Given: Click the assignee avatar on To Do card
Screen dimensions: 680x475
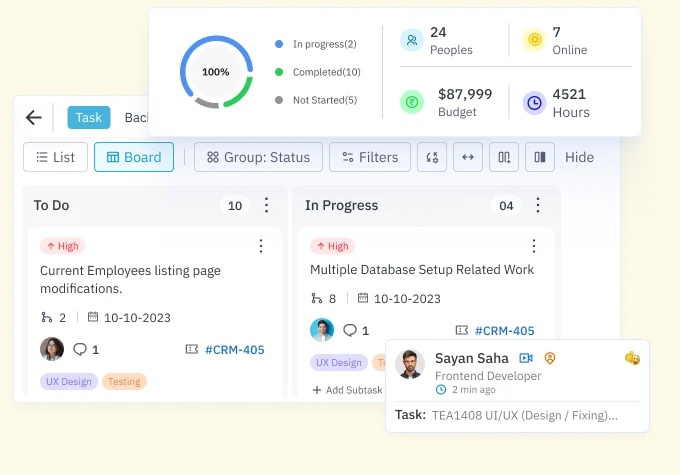Looking at the screenshot, I should (52, 349).
